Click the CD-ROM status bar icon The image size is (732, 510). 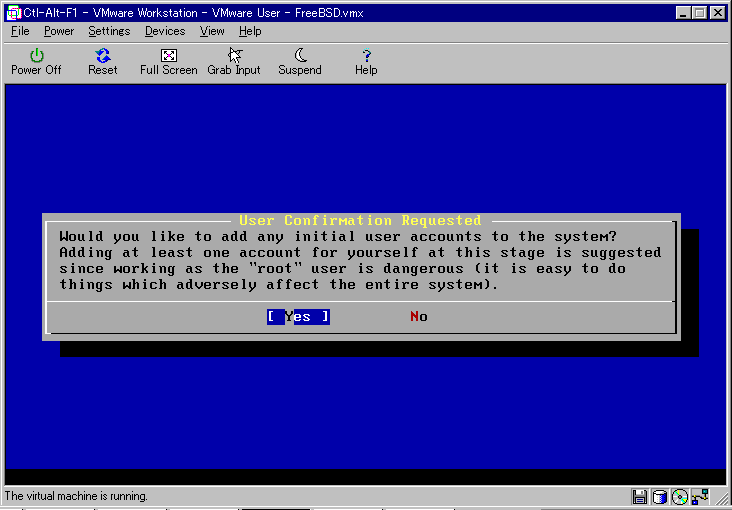[x=680, y=496]
